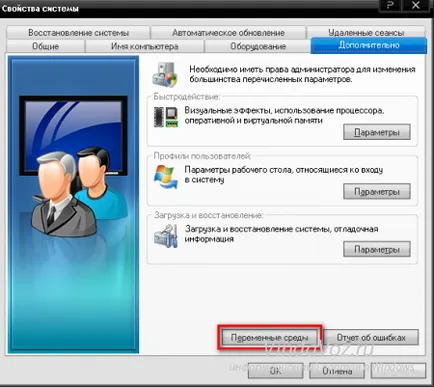The width and height of the screenshot is (434, 387).
Task: Click the Отмена button
Action: (337, 371)
